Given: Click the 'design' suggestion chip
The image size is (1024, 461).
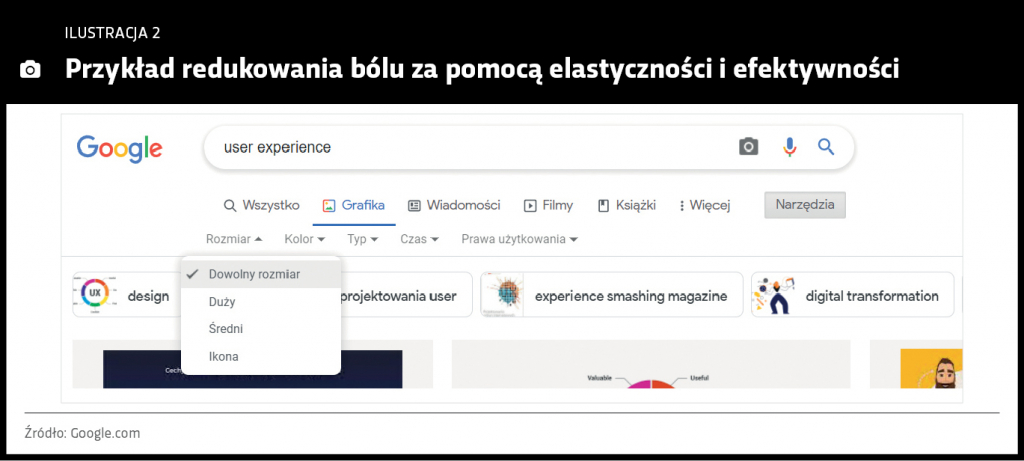Looking at the screenshot, I should (127, 295).
